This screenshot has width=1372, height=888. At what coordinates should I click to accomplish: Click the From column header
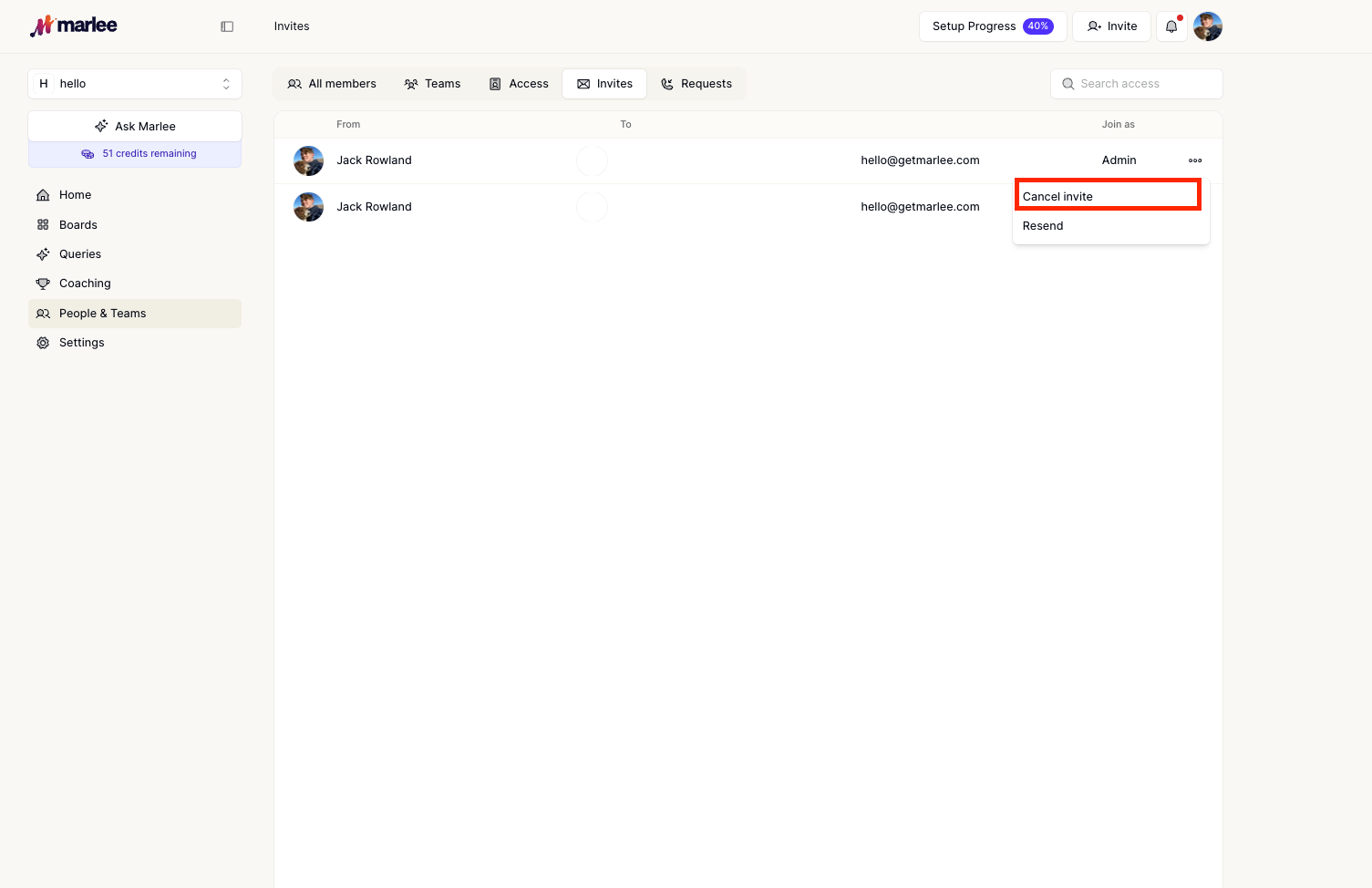pos(348,124)
